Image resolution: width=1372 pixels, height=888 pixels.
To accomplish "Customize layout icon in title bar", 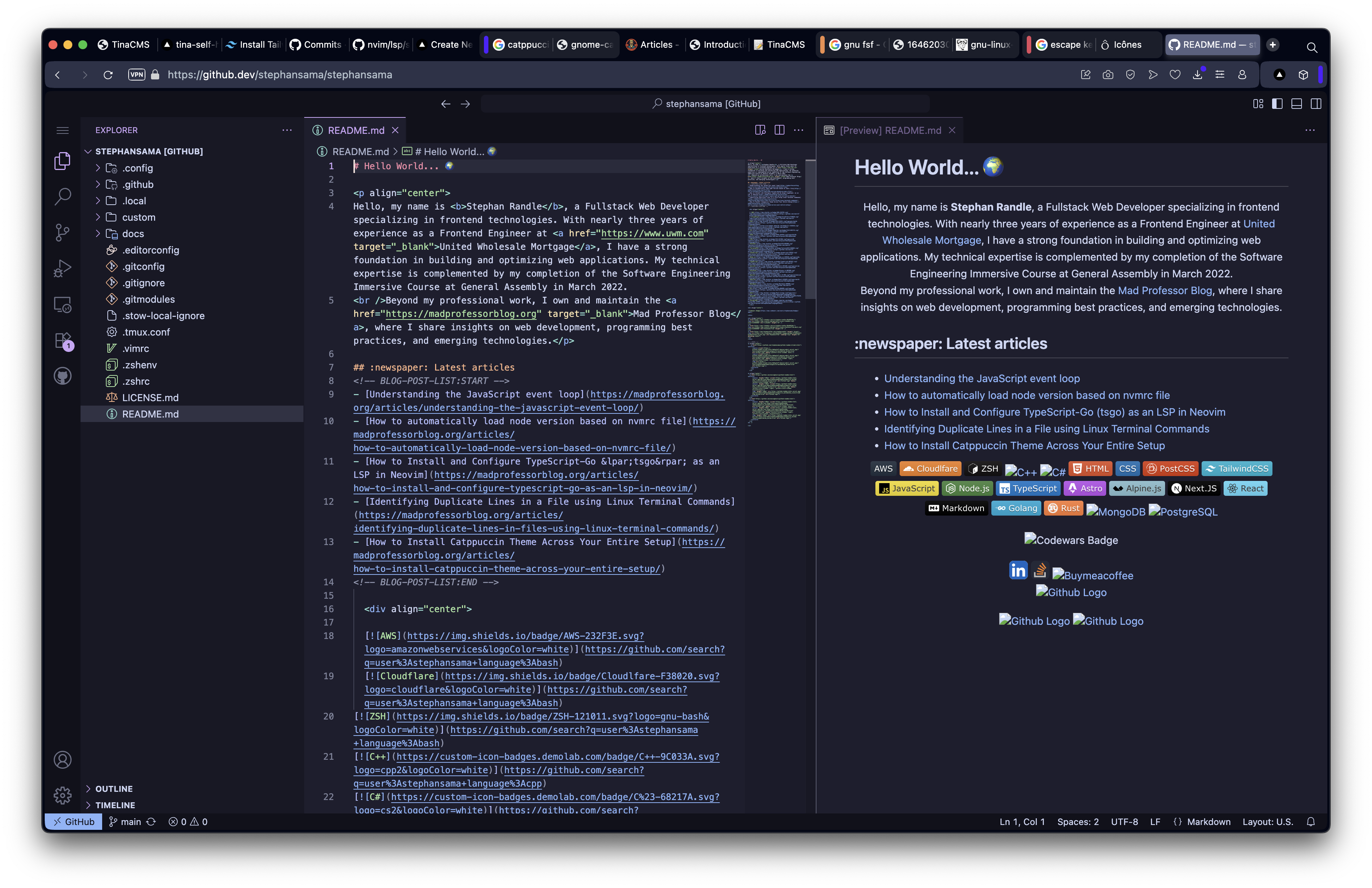I will point(1258,104).
